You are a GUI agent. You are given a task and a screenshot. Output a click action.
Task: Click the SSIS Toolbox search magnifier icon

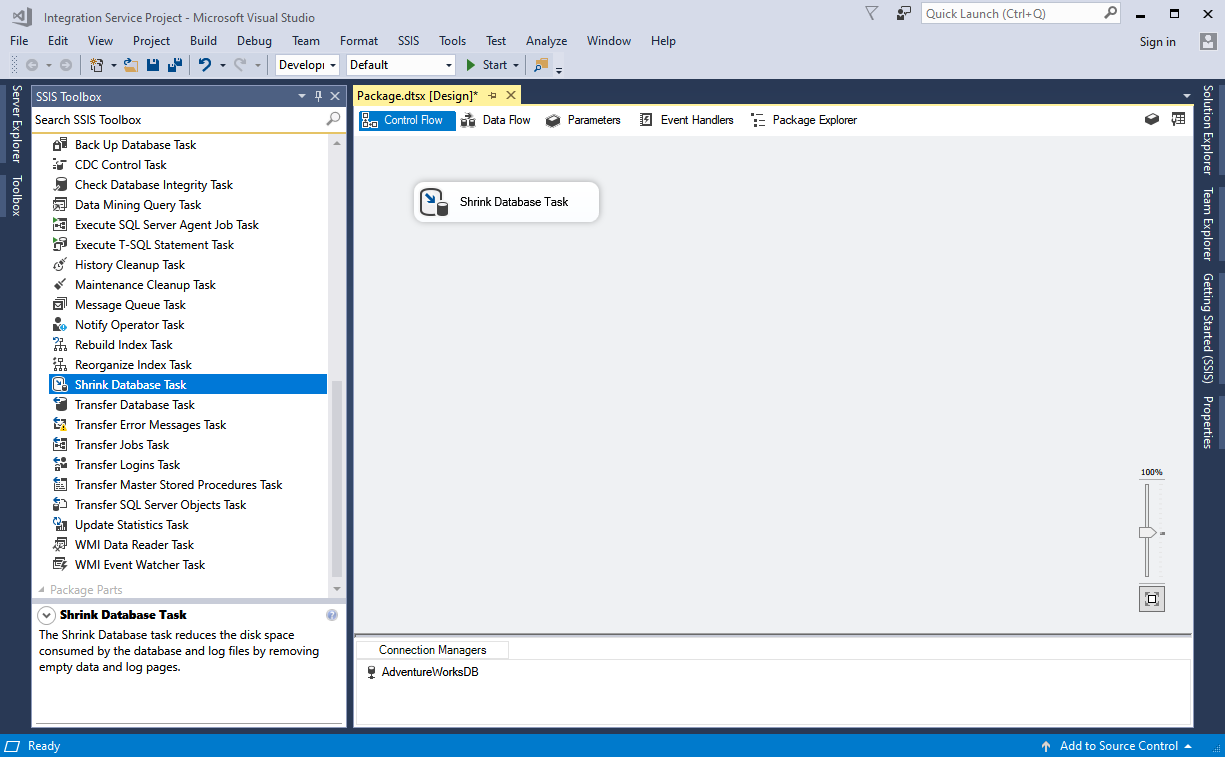pos(334,119)
